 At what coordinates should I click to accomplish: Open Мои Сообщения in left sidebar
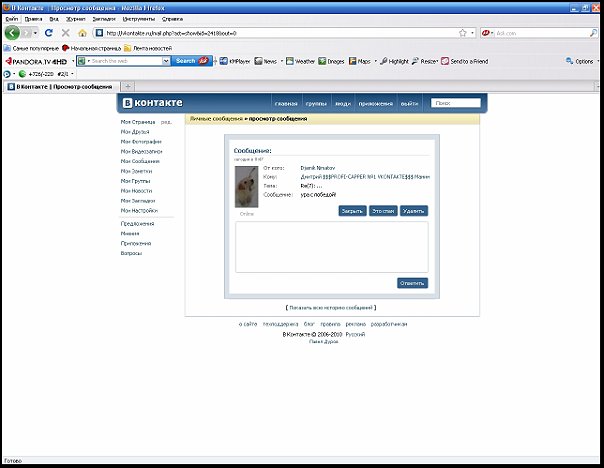click(x=139, y=160)
